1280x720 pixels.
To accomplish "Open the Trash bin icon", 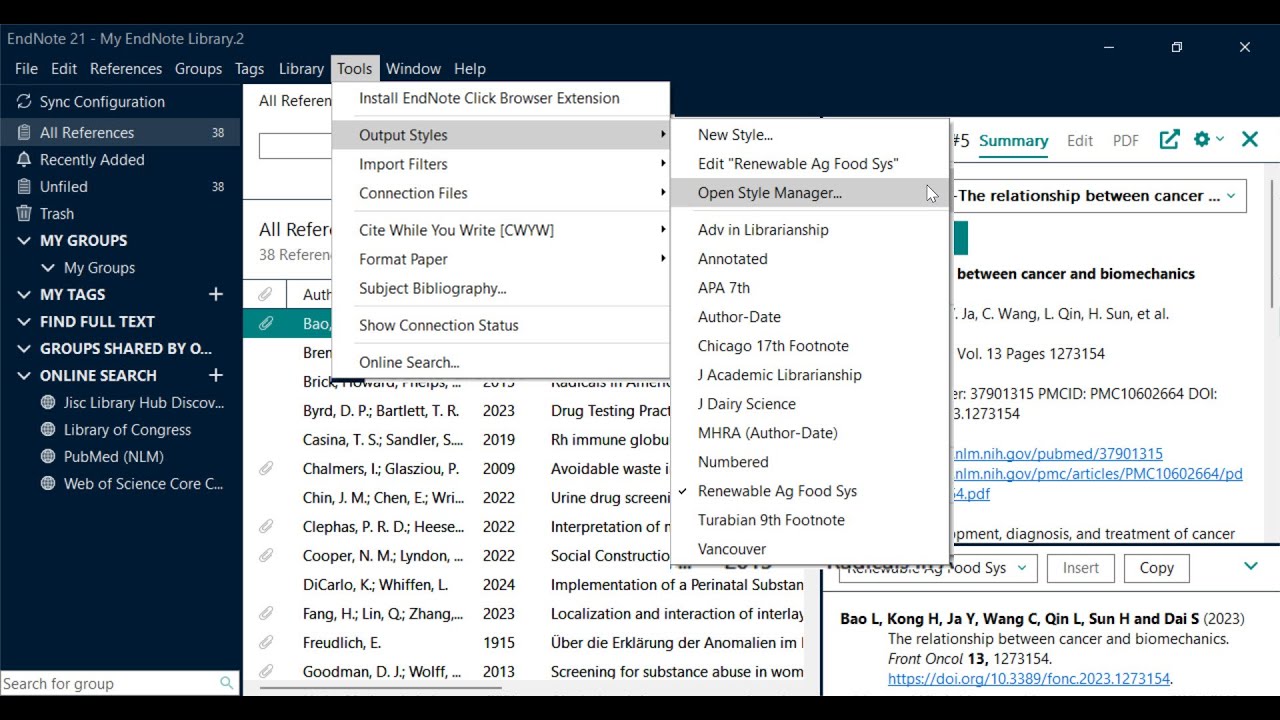I will point(24,214).
